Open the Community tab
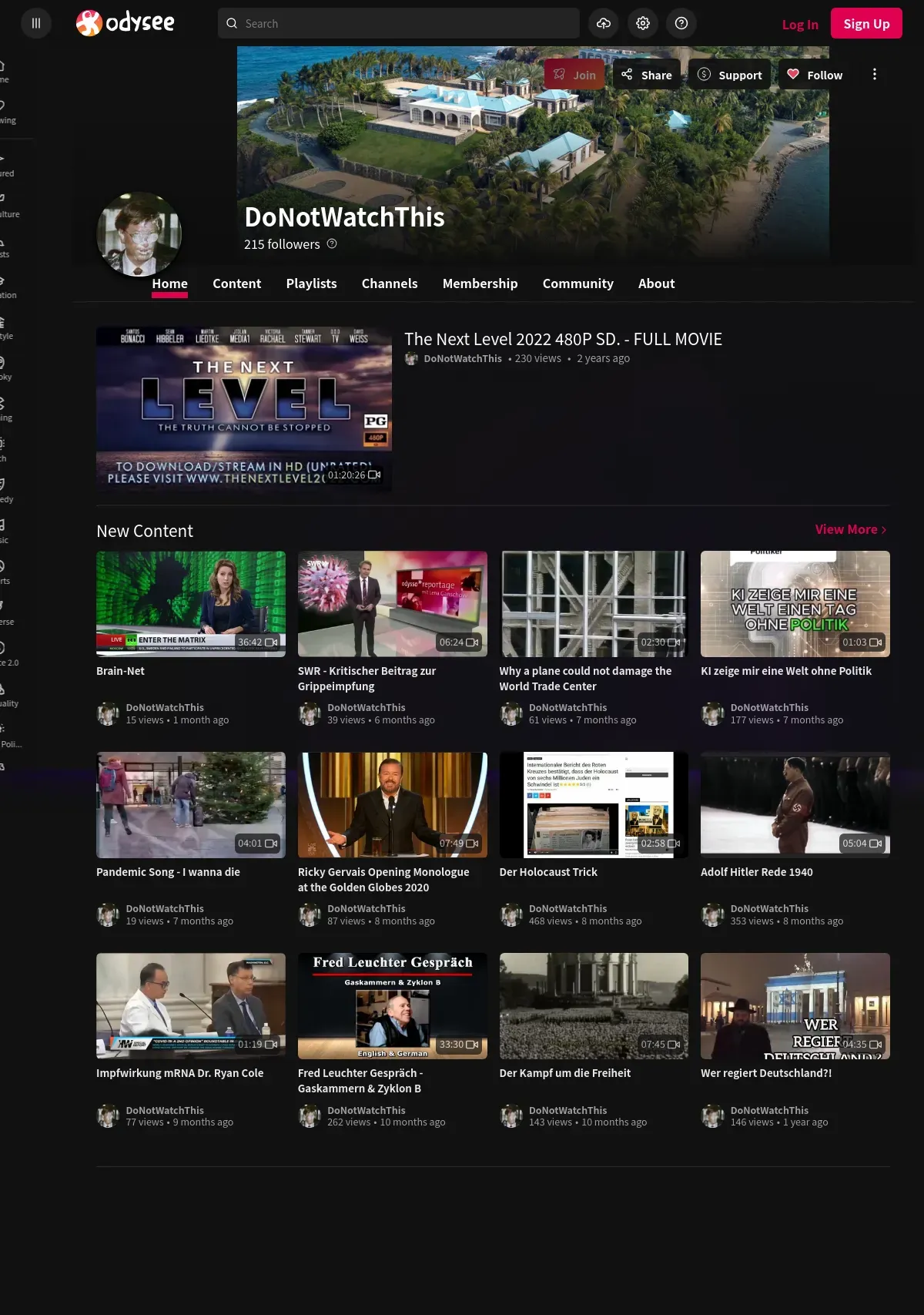 pyautogui.click(x=577, y=283)
